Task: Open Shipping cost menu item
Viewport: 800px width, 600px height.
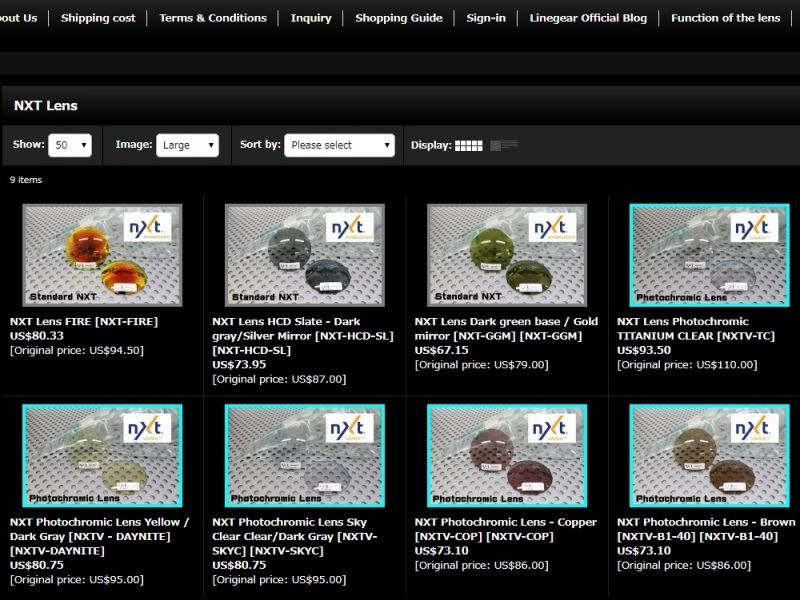Action: 98,18
